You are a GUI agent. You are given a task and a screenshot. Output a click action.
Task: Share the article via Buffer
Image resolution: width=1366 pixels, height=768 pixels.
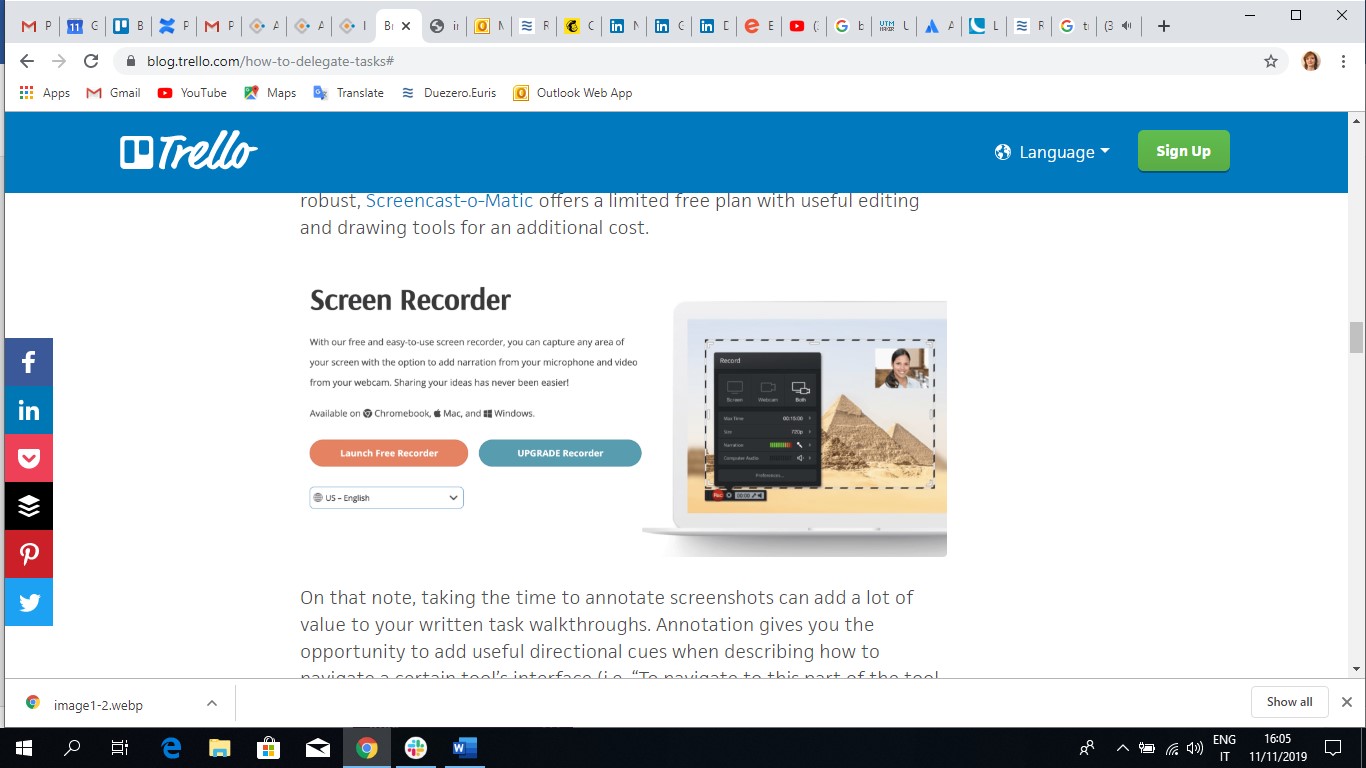coord(28,506)
